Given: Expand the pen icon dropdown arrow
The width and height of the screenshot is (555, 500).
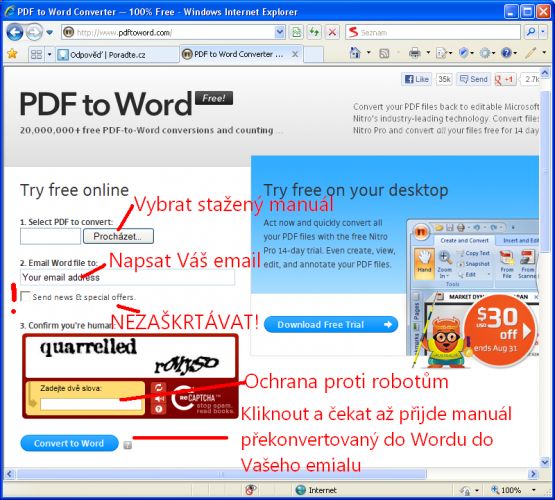Looking at the screenshot, I should [x=544, y=53].
